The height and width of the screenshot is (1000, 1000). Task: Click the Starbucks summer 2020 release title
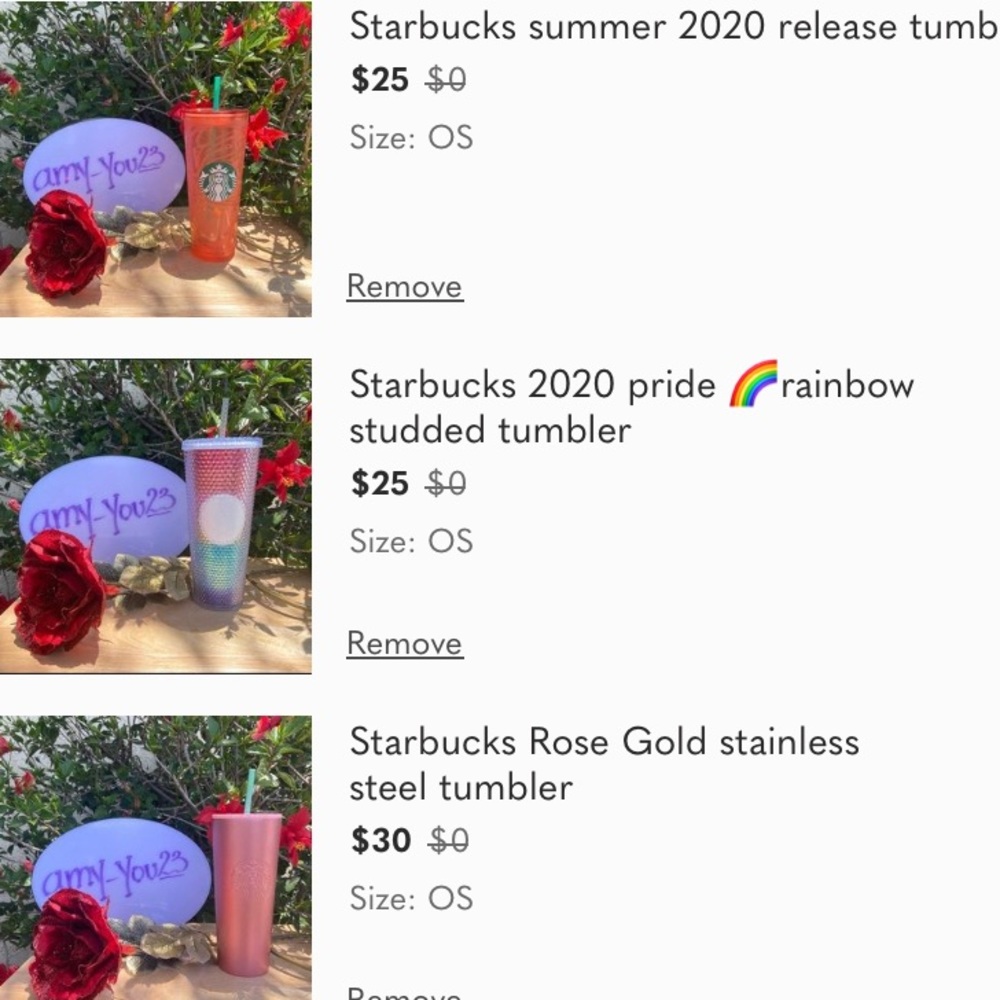(672, 27)
